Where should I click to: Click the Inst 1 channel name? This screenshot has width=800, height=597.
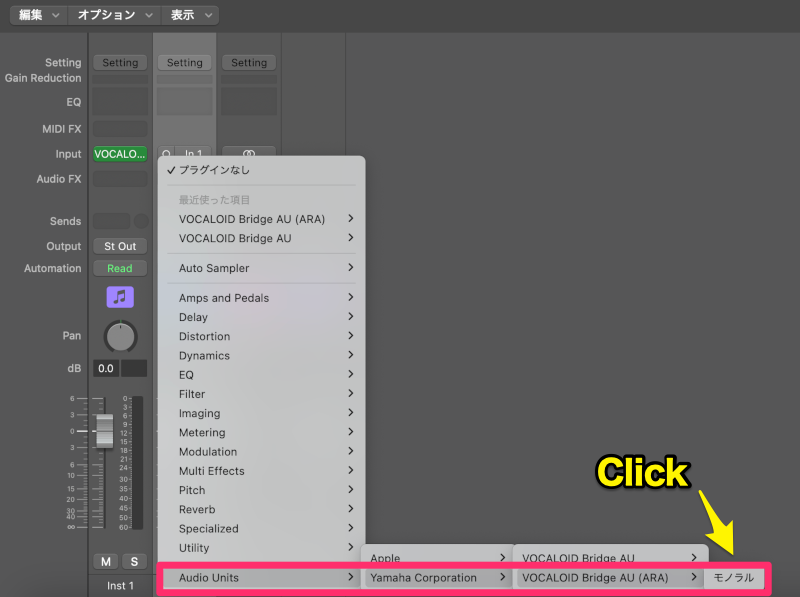[120, 586]
